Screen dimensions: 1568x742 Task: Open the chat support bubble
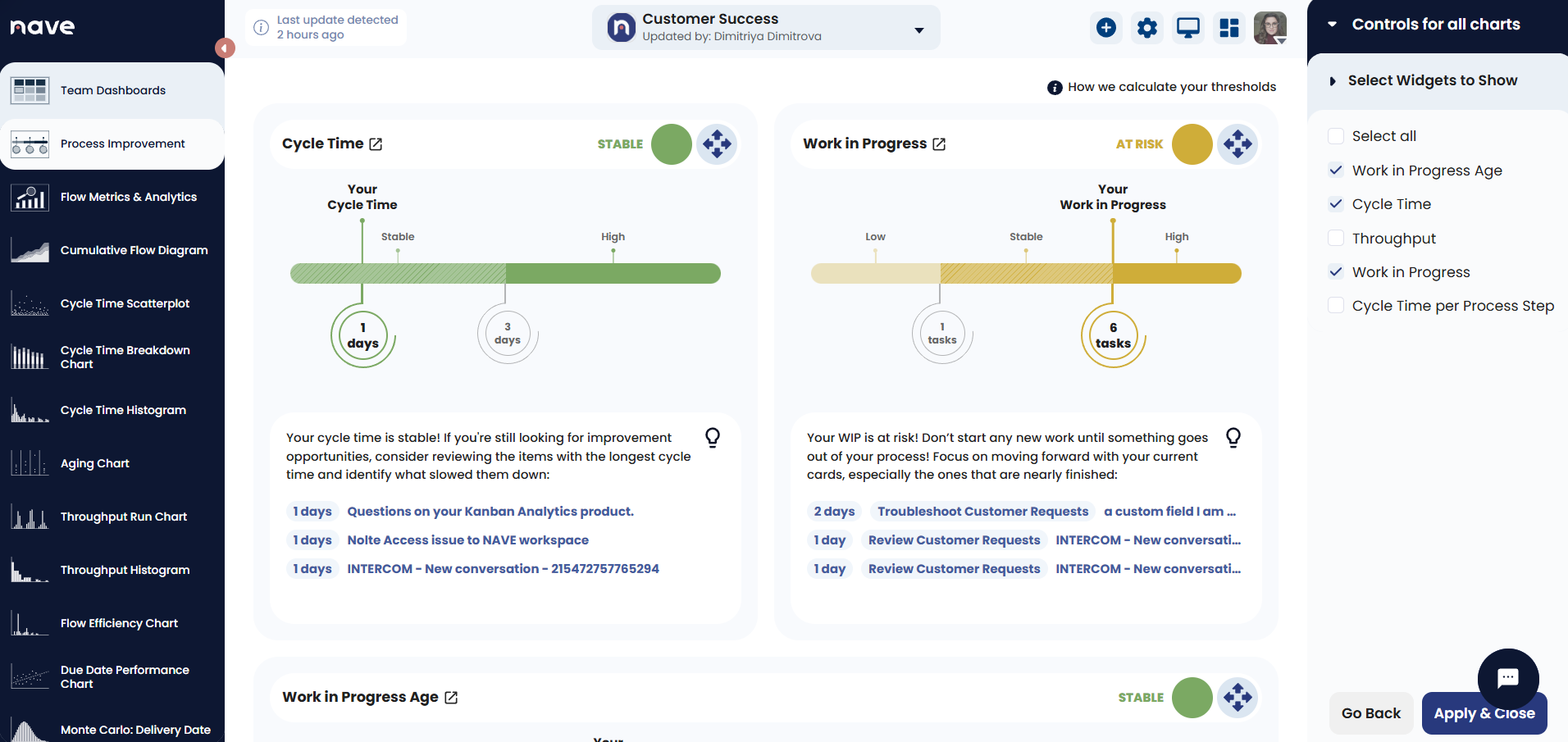point(1508,679)
